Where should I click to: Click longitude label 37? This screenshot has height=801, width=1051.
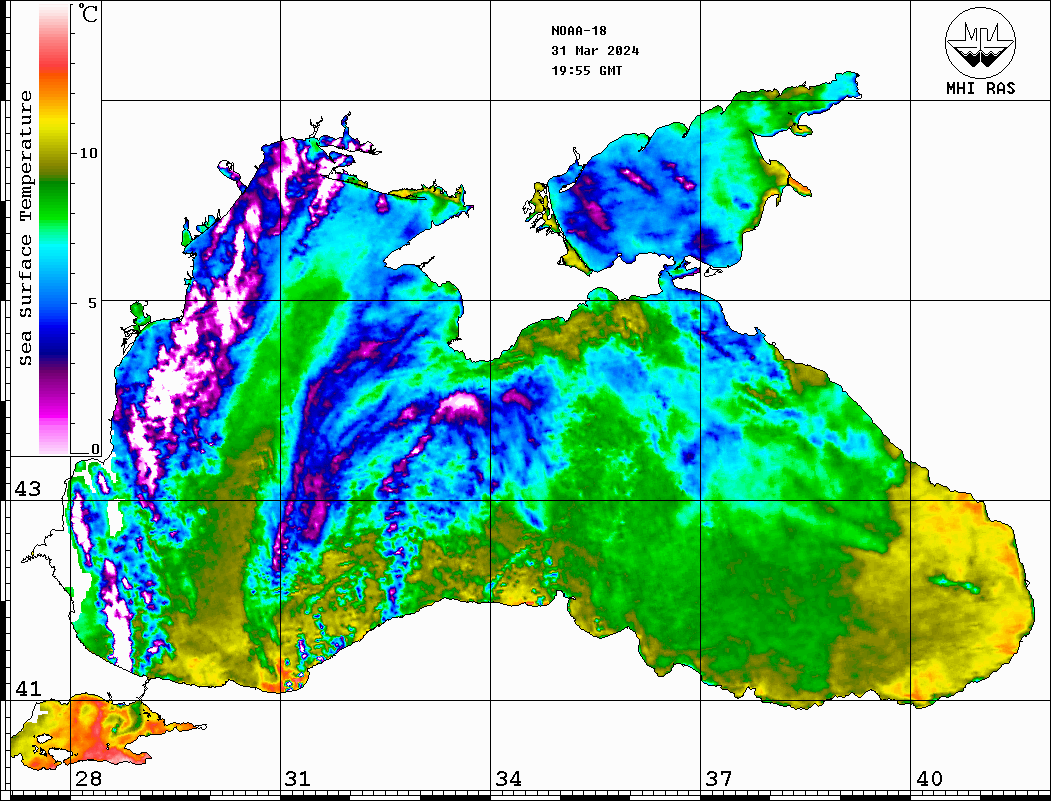coord(719,778)
